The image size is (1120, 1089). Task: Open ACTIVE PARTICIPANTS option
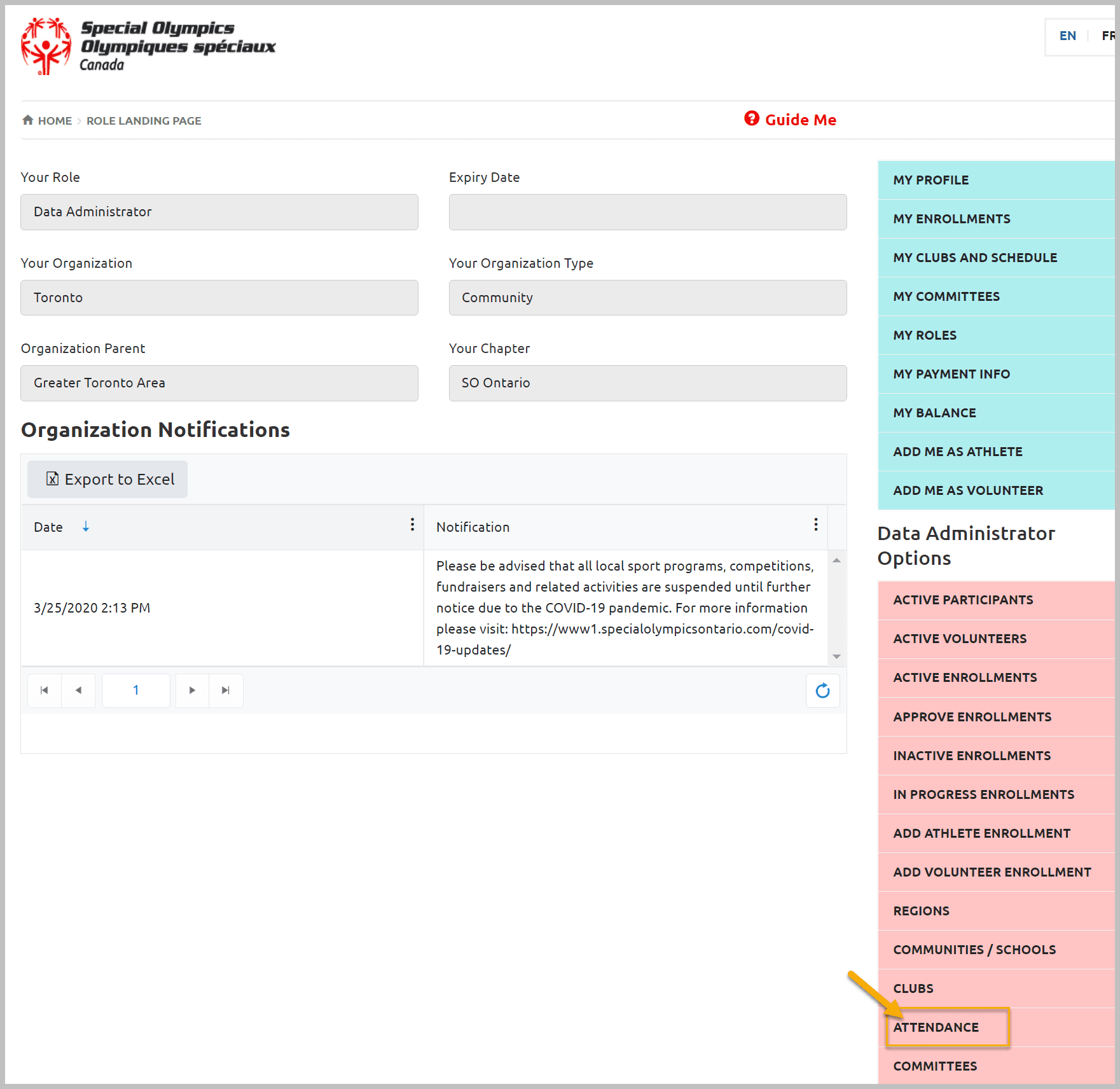pyautogui.click(x=996, y=600)
